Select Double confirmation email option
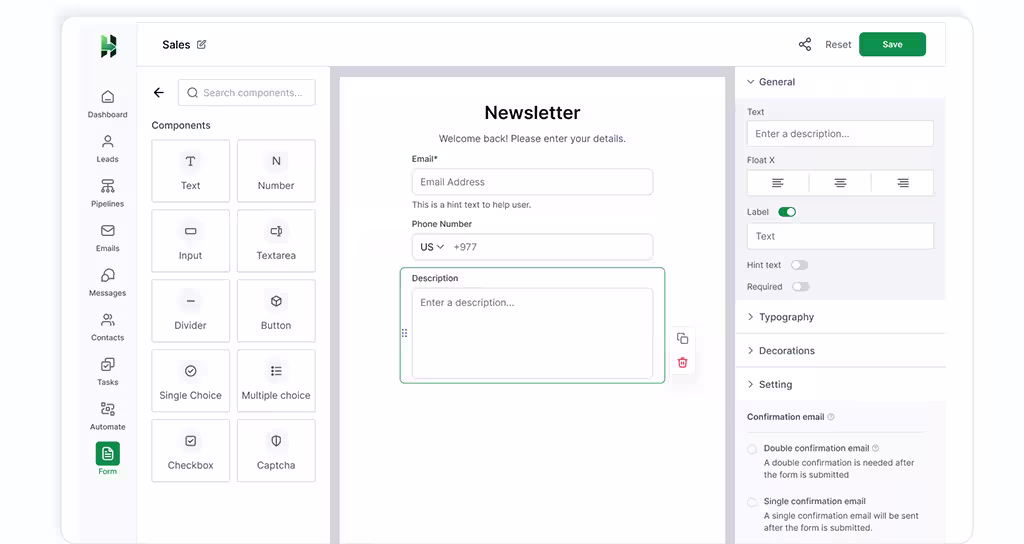Image resolution: width=1024 pixels, height=544 pixels. (x=752, y=449)
